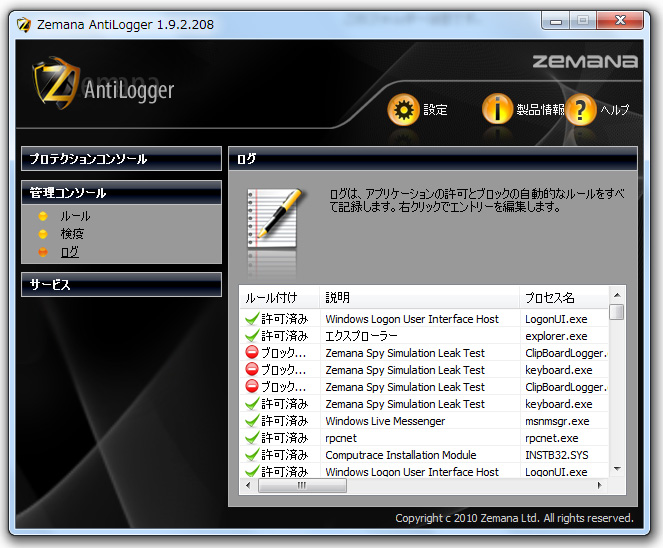This screenshot has height=548, width=663.
Task: Click the red block icon for second ClipBoardLogger row
Action: coord(252,386)
